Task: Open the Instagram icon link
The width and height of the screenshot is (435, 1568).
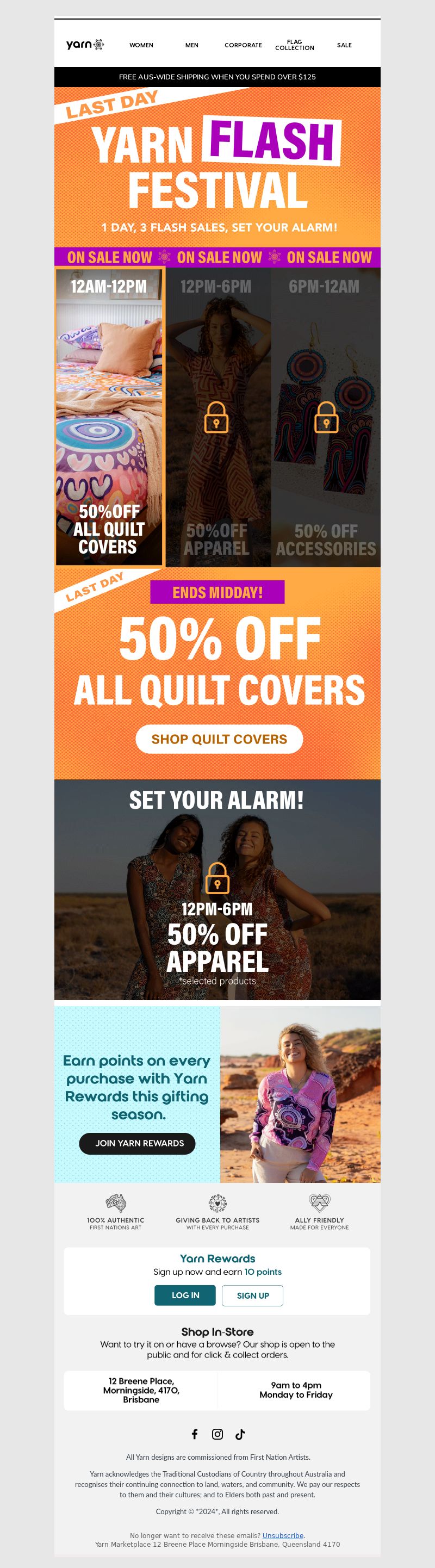Action: pyautogui.click(x=217, y=1434)
